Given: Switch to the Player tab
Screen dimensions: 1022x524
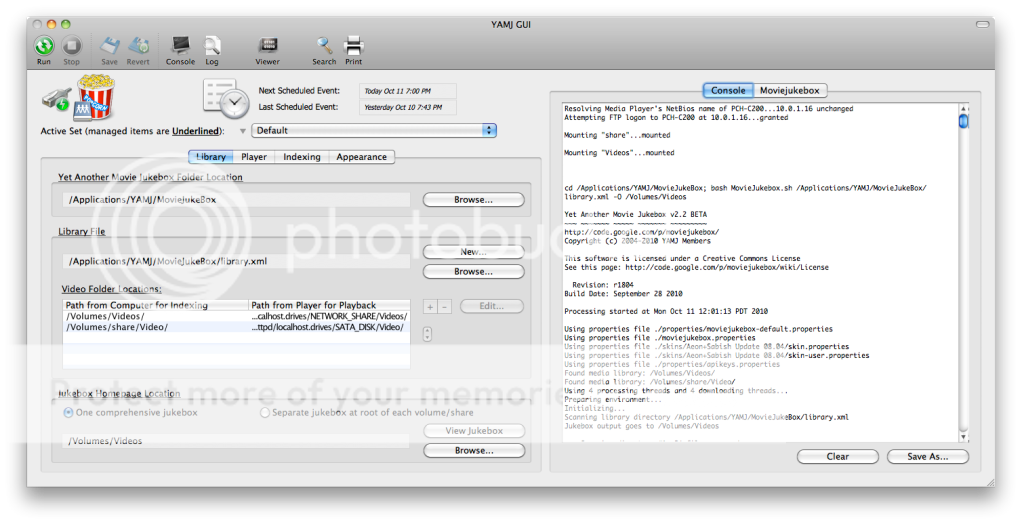Looking at the screenshot, I should point(254,156).
